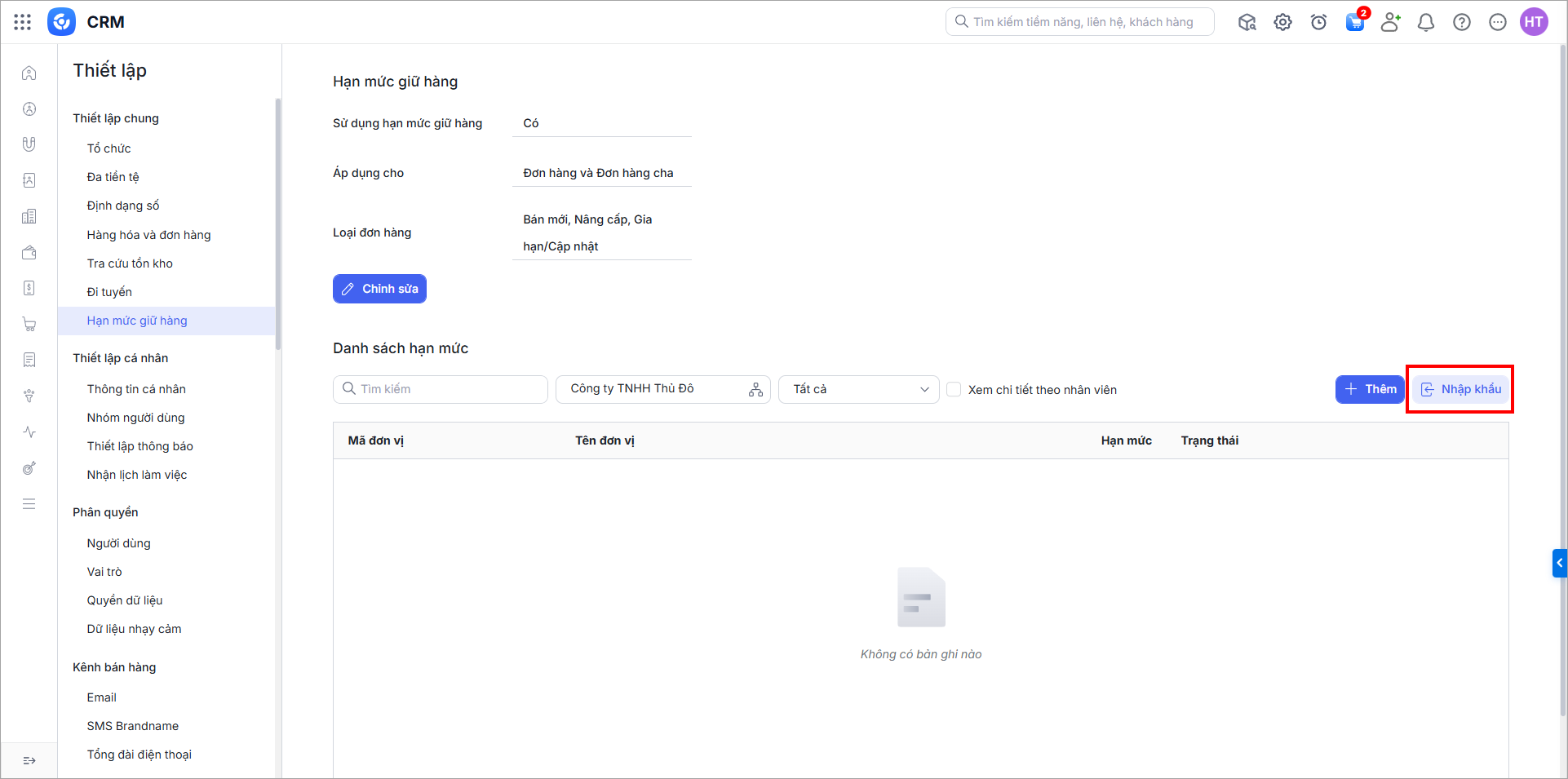Enable Xem chi tiết theo nhân viên checkbox
The image size is (1568, 779).
954,390
